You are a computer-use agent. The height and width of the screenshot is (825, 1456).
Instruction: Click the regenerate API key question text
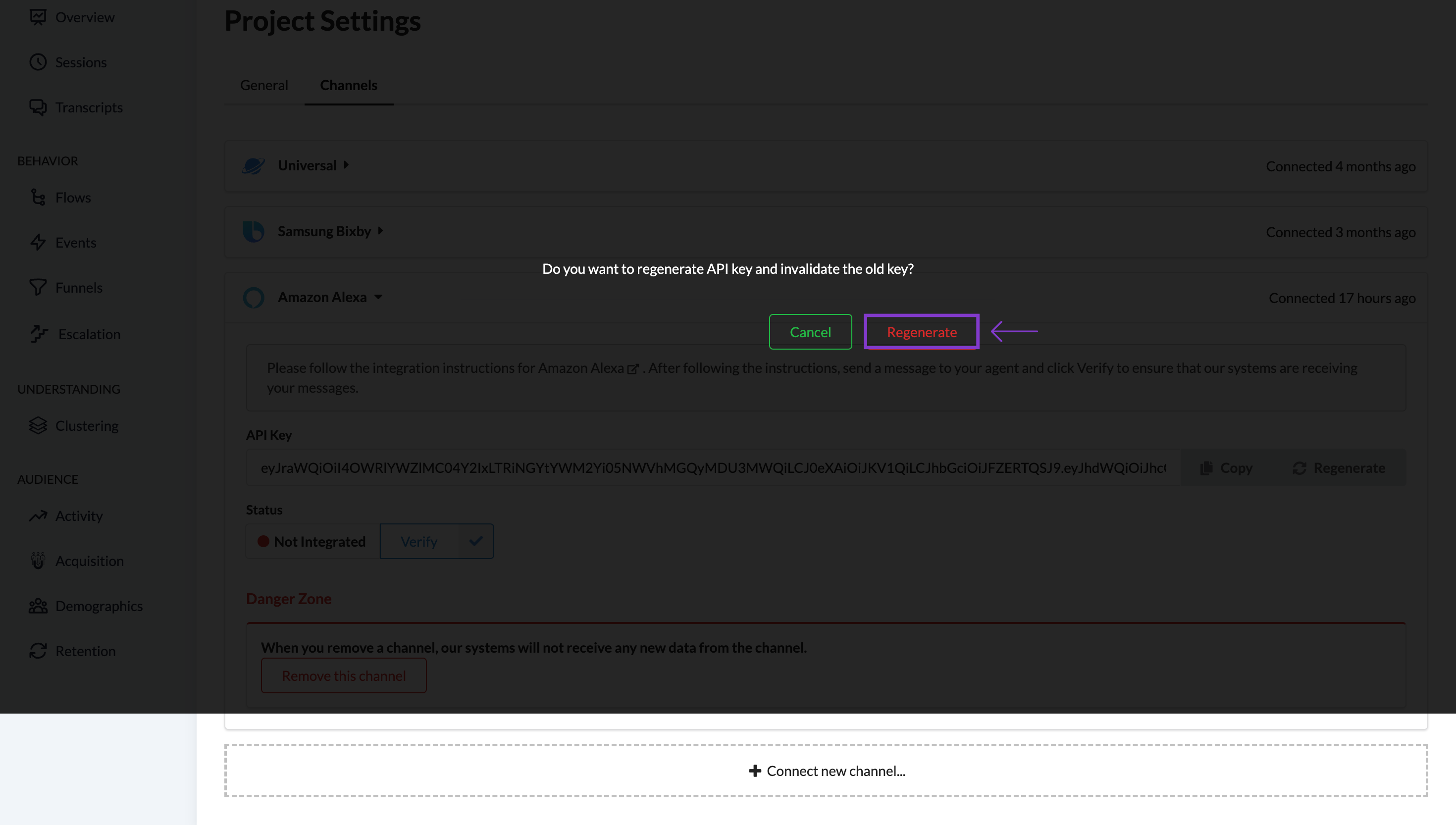point(728,268)
